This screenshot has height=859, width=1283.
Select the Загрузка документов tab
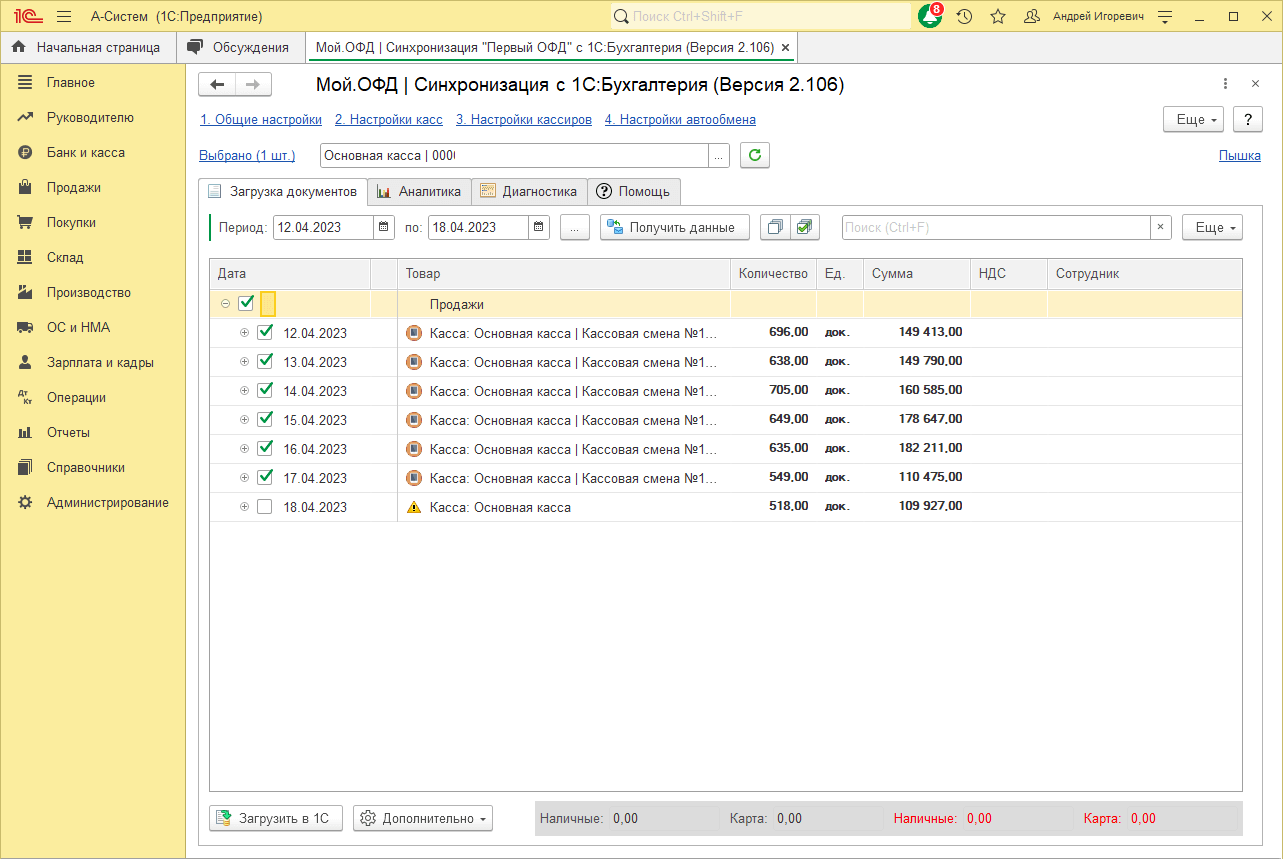point(283,191)
